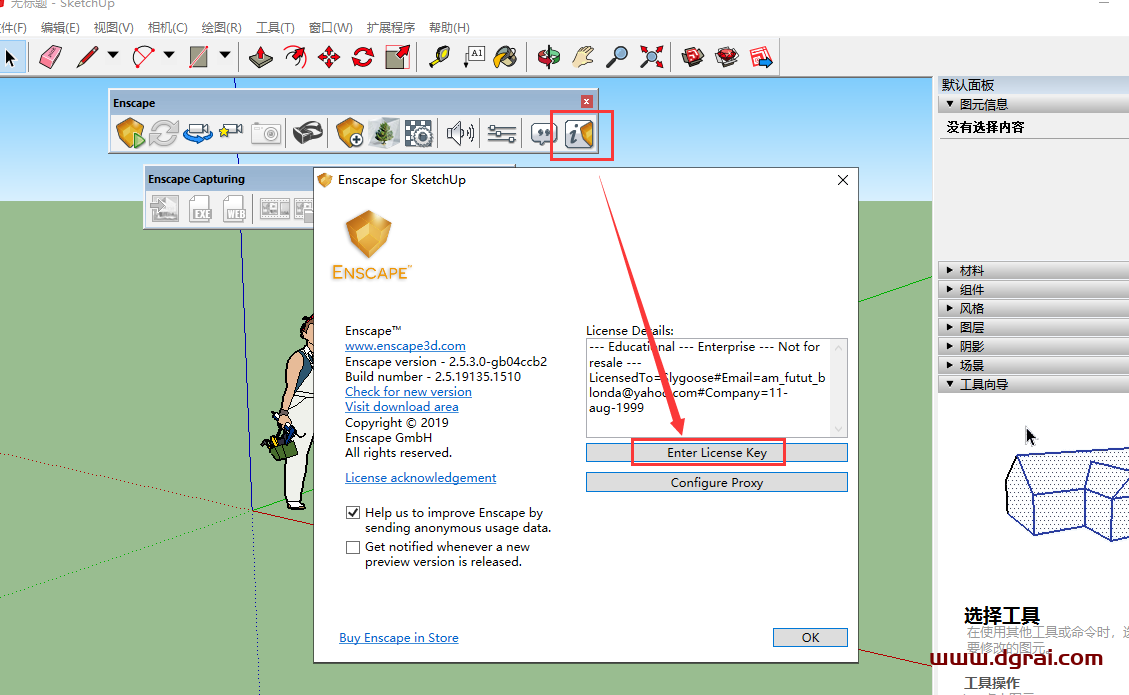
Task: Open the www.enscape3d.com link
Action: [405, 346]
